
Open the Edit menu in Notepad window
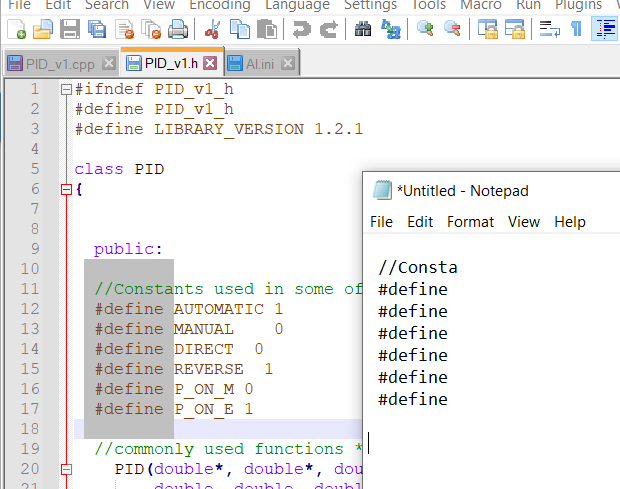pyautogui.click(x=420, y=222)
